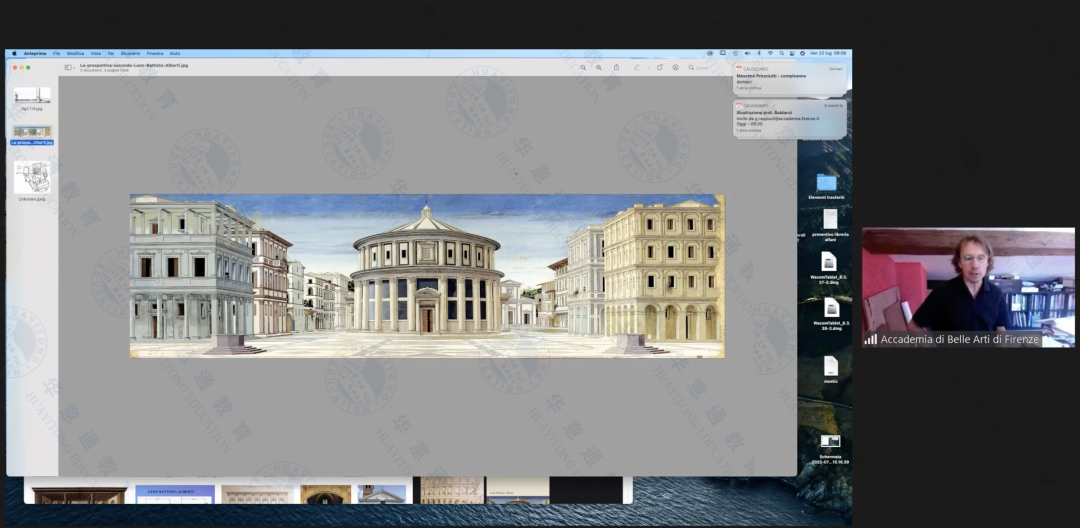Image resolution: width=1080 pixels, height=528 pixels.
Task: Click the document title La-prospettiva-secondo-Leon-Battista-Alberti.jpg
Action: coord(134,65)
